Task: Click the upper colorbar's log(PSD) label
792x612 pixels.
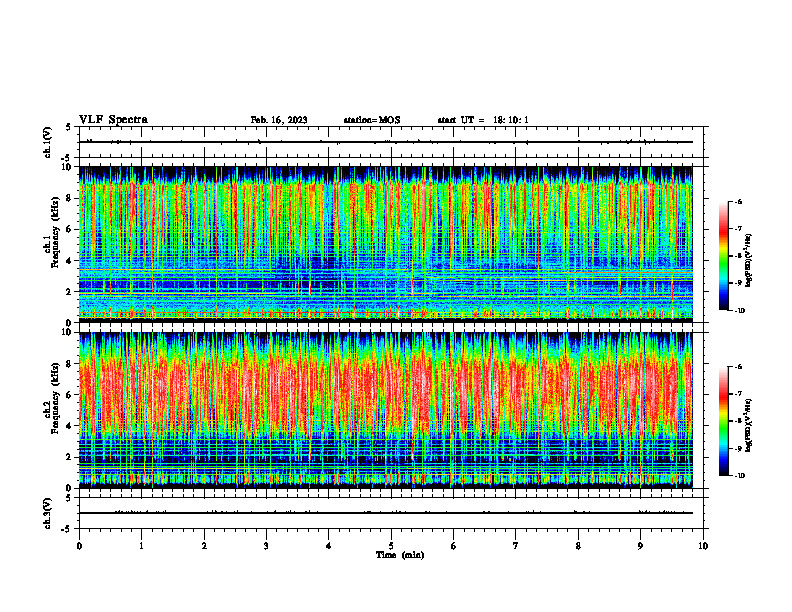Action: pyautogui.click(x=749, y=261)
